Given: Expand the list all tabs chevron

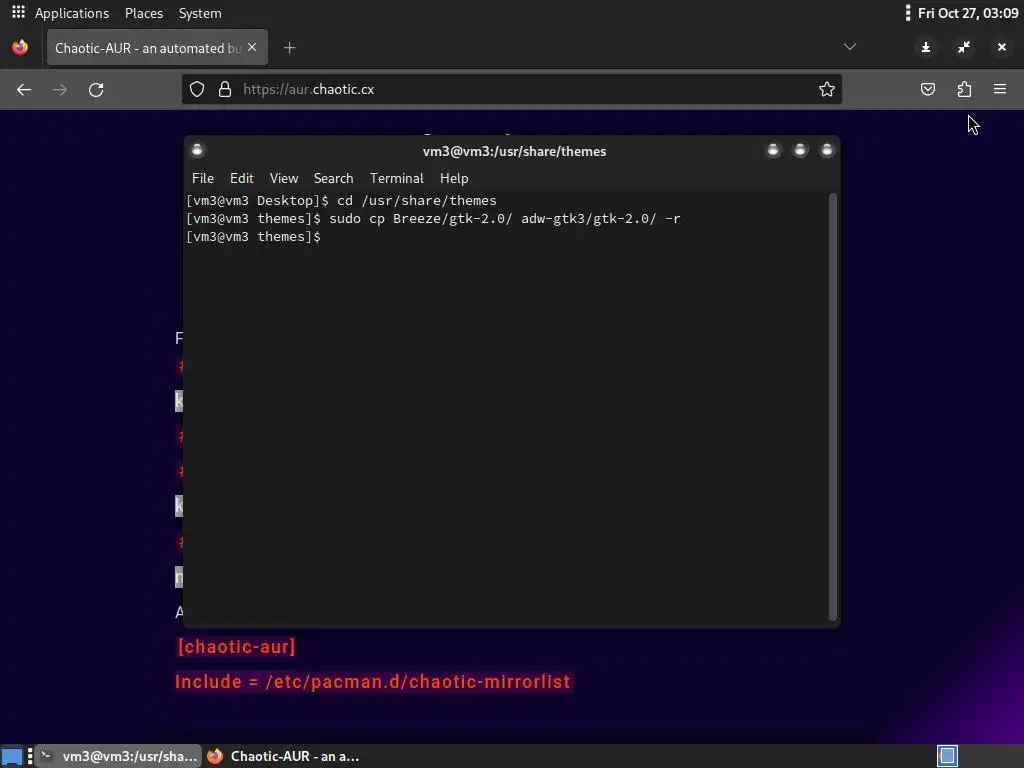Looking at the screenshot, I should click(850, 47).
